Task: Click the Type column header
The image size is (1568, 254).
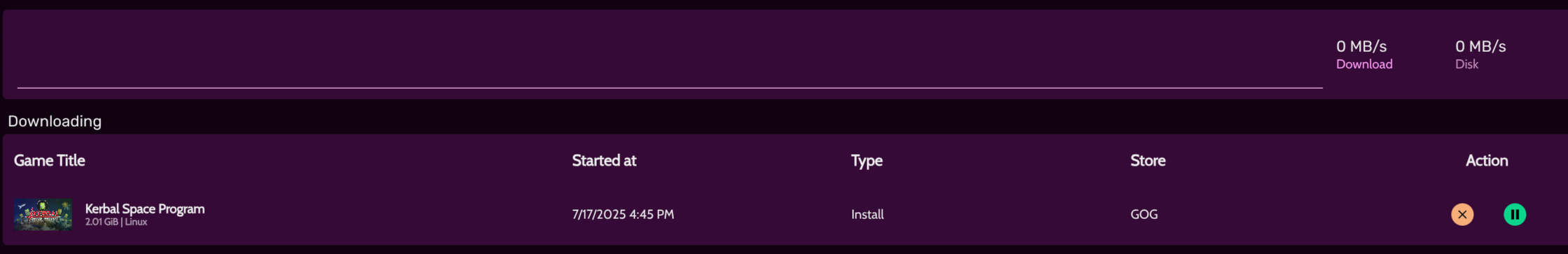Action: [867, 160]
